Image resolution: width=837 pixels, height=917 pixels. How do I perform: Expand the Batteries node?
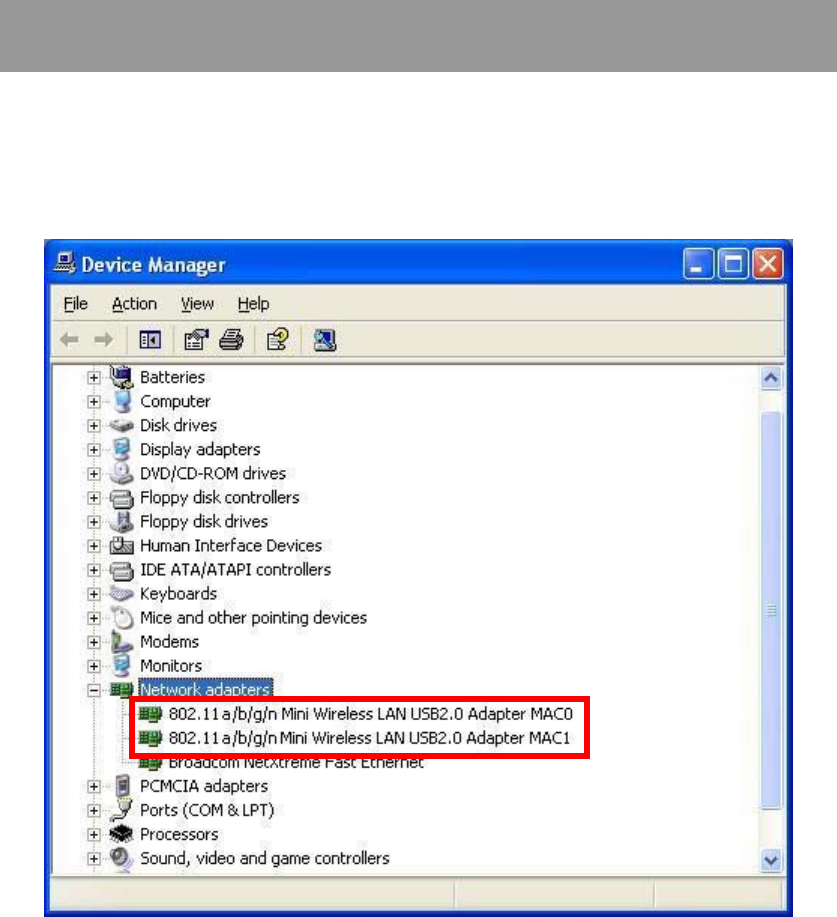[x=94, y=378]
